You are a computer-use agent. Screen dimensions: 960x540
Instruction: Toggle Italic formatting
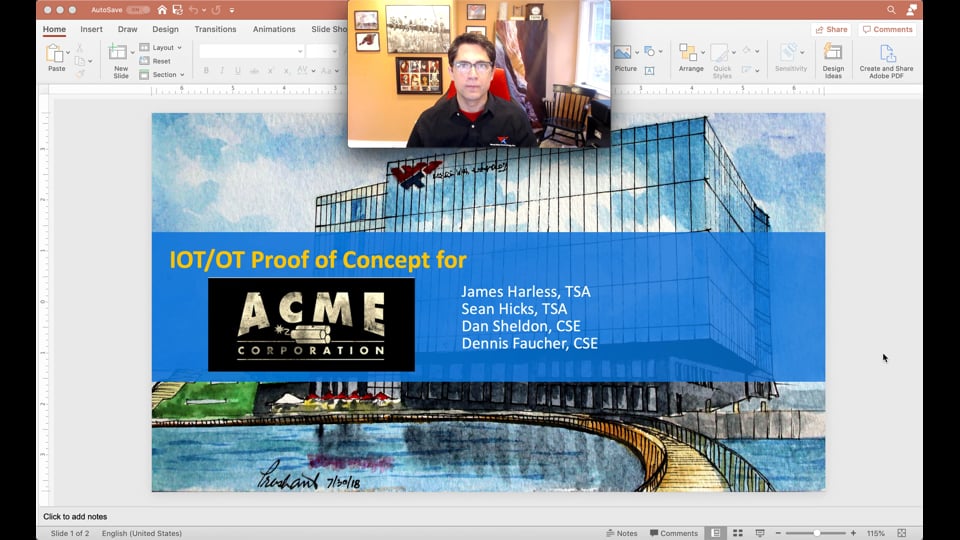[222, 71]
